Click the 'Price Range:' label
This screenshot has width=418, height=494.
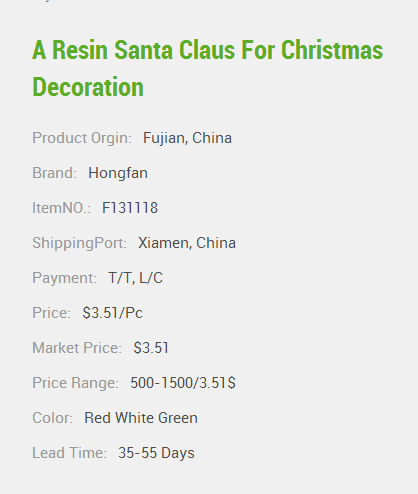76,383
